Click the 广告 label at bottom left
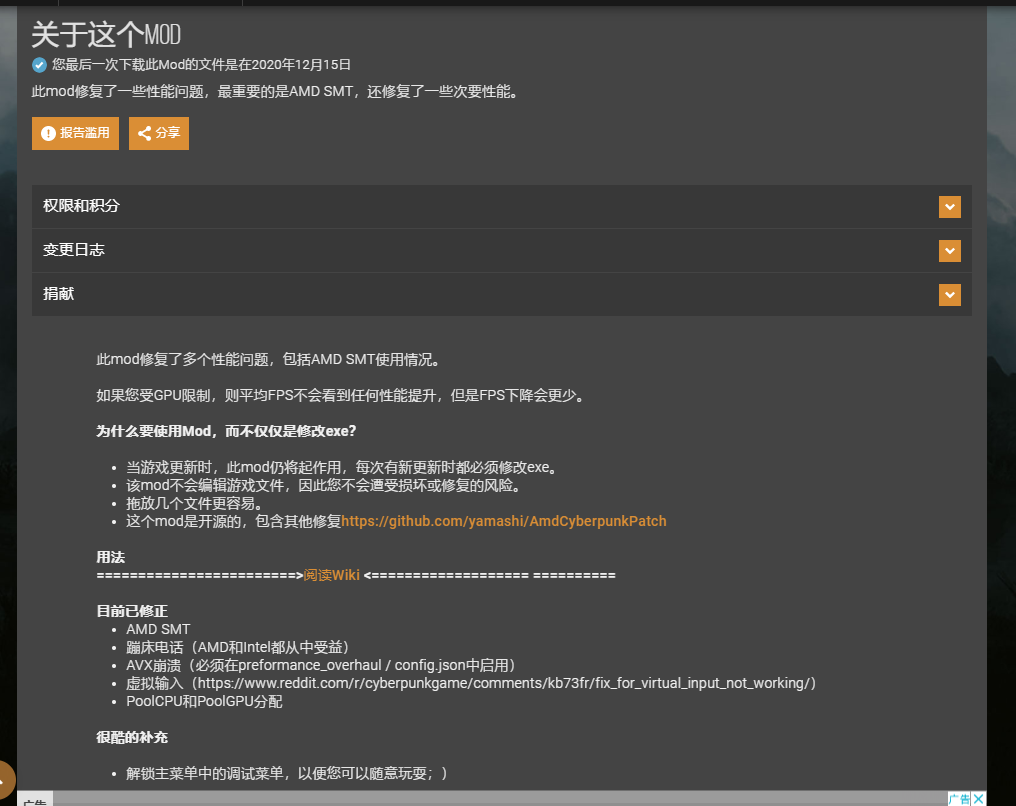Image resolution: width=1016 pixels, height=806 pixels. 34,801
